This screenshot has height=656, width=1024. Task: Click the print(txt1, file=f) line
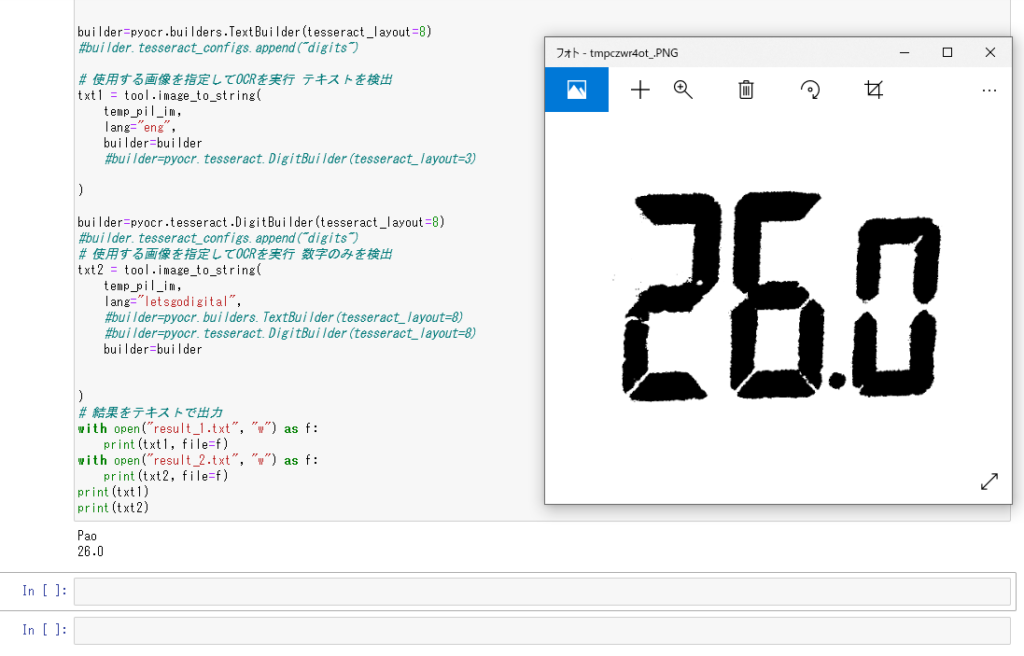coord(166,444)
